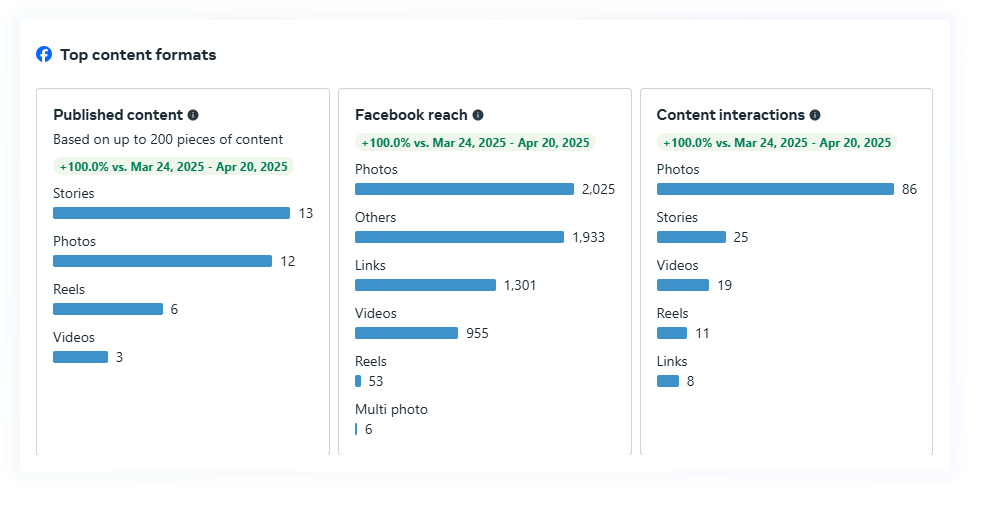Image resolution: width=989 pixels, height=511 pixels.
Task: Click the Reels bar showing 6
Action: tap(108, 309)
